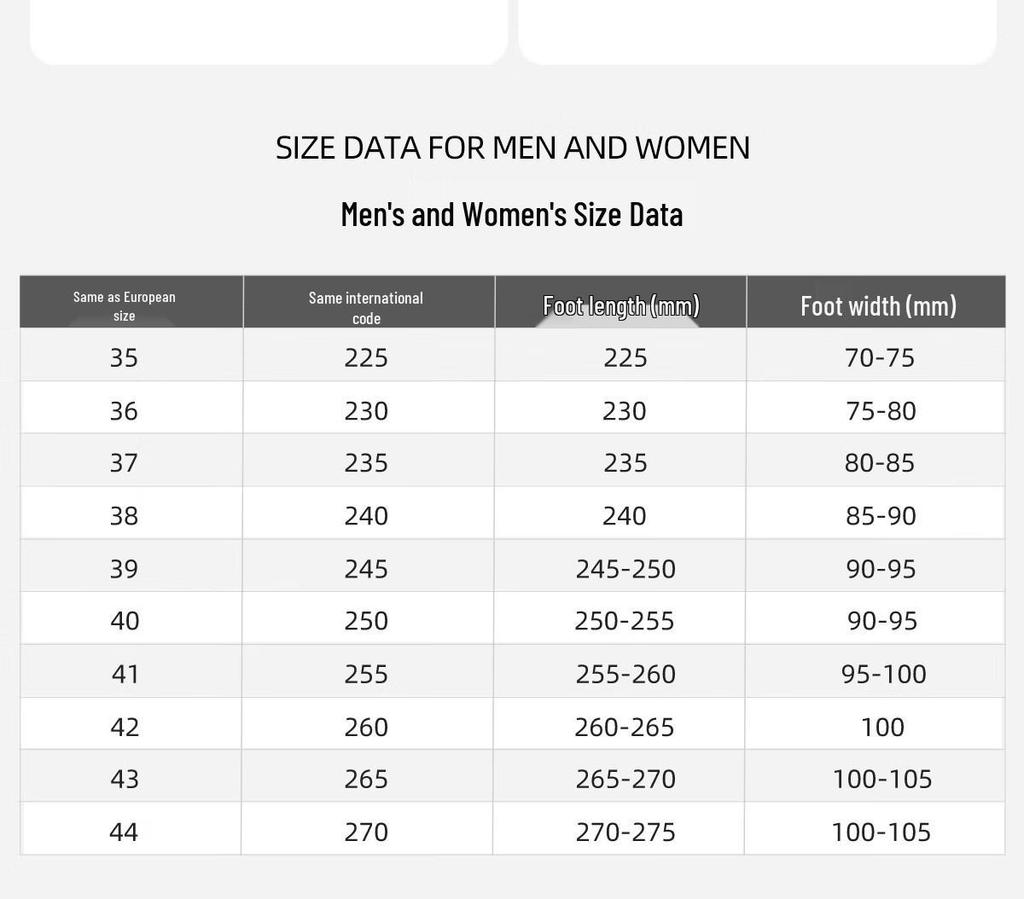The image size is (1024, 899).
Task: Select European size 38 cell
Action: click(x=123, y=516)
